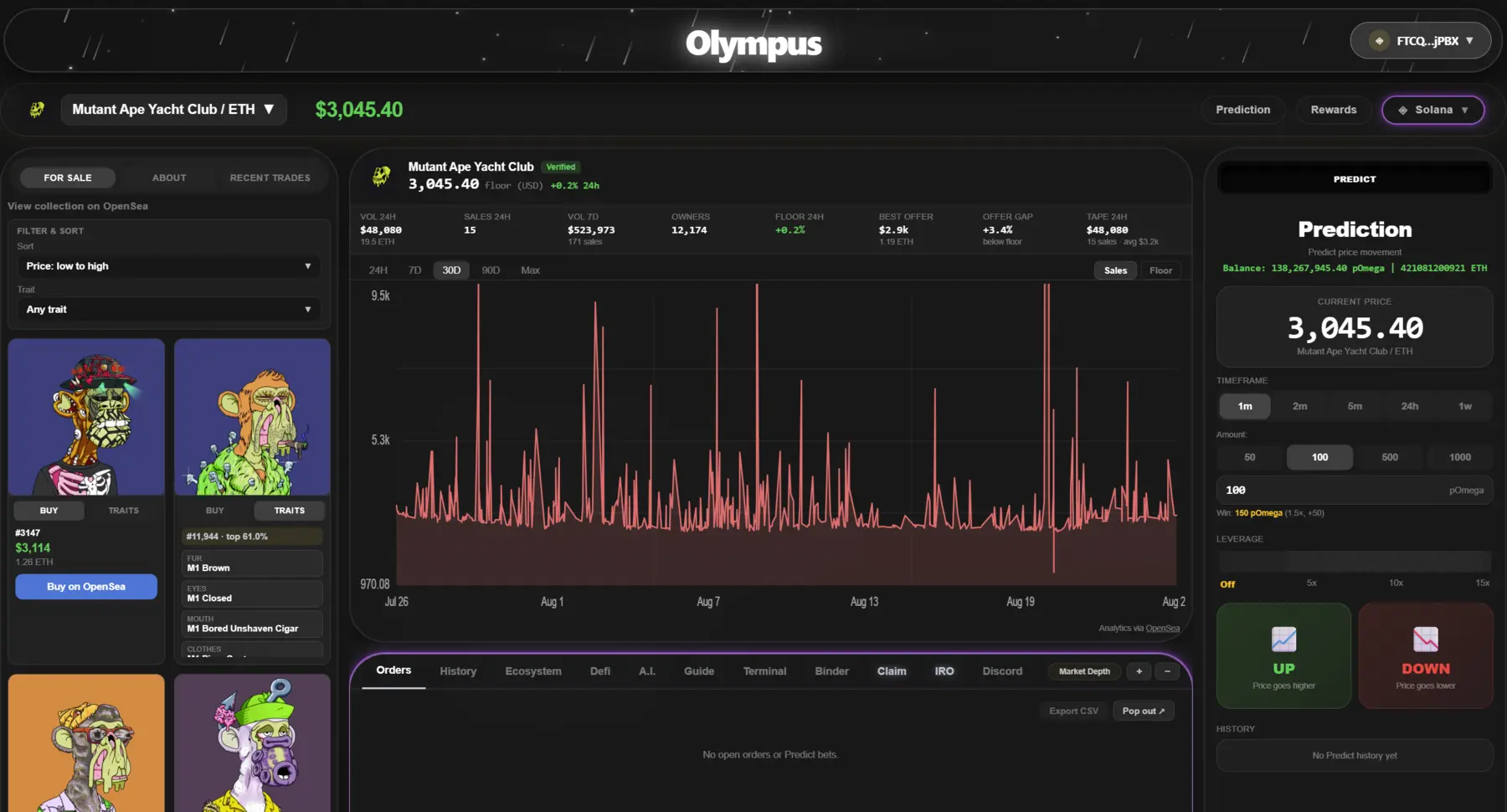
Task: Click the PREDICT header button
Action: coord(1355,179)
